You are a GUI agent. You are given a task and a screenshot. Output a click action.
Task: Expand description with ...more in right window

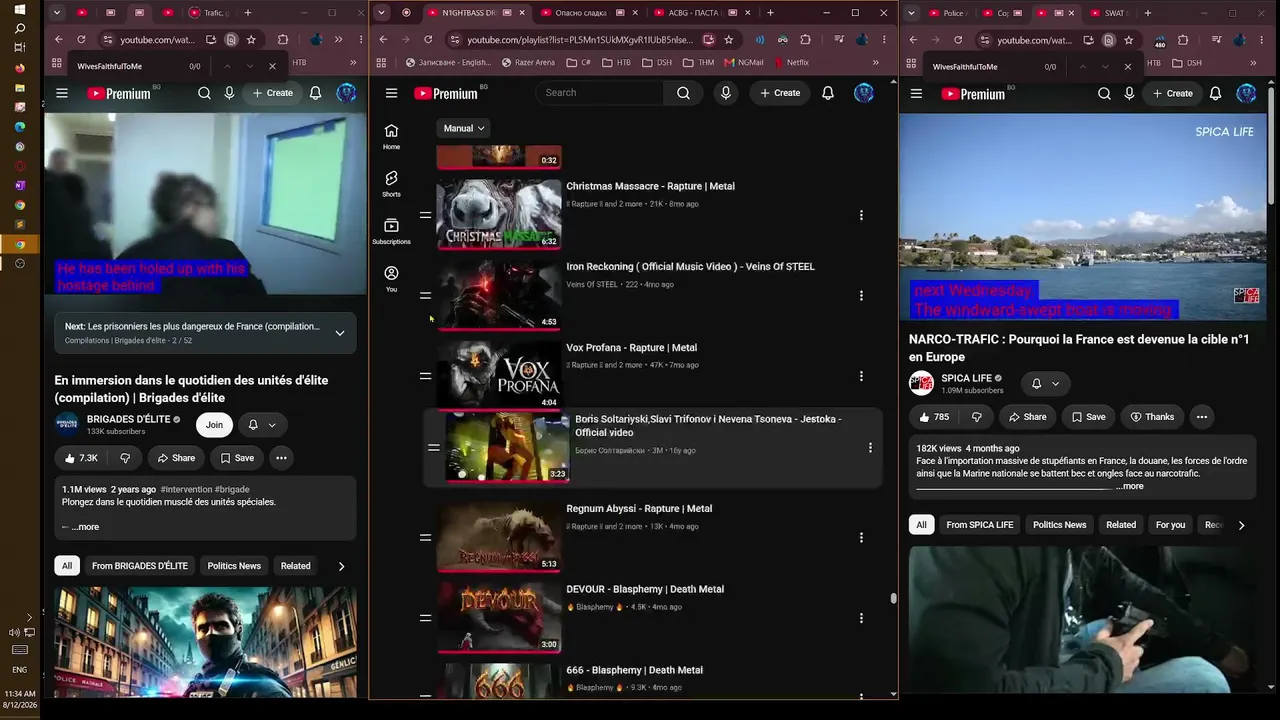point(1130,486)
